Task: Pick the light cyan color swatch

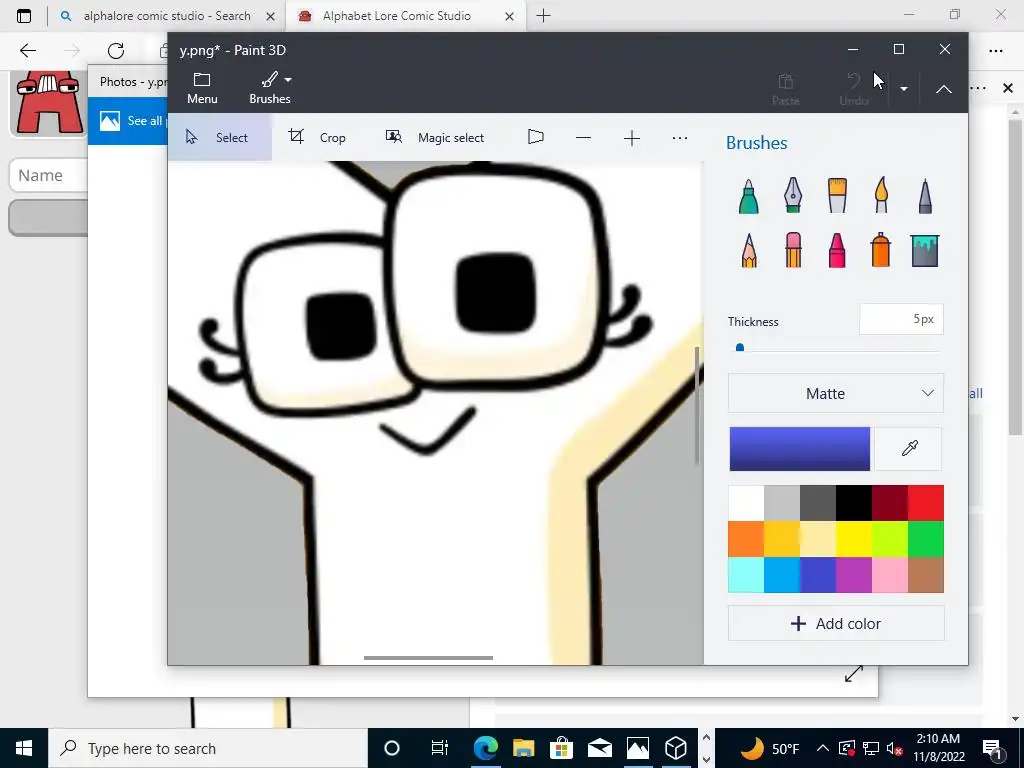Action: tap(746, 575)
